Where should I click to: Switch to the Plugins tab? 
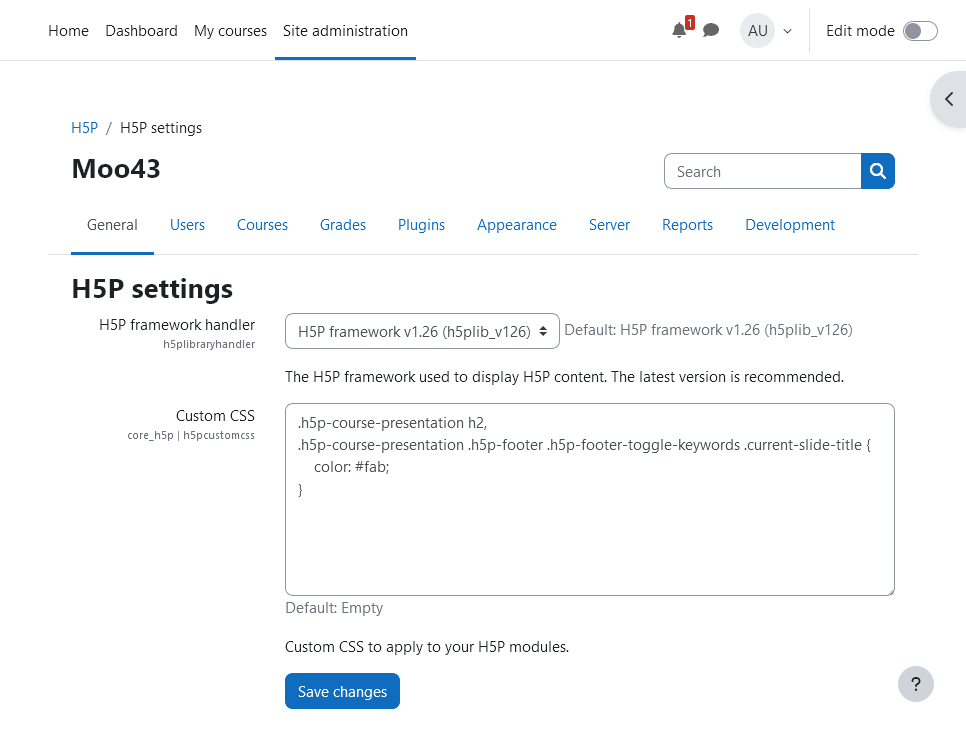(x=421, y=225)
